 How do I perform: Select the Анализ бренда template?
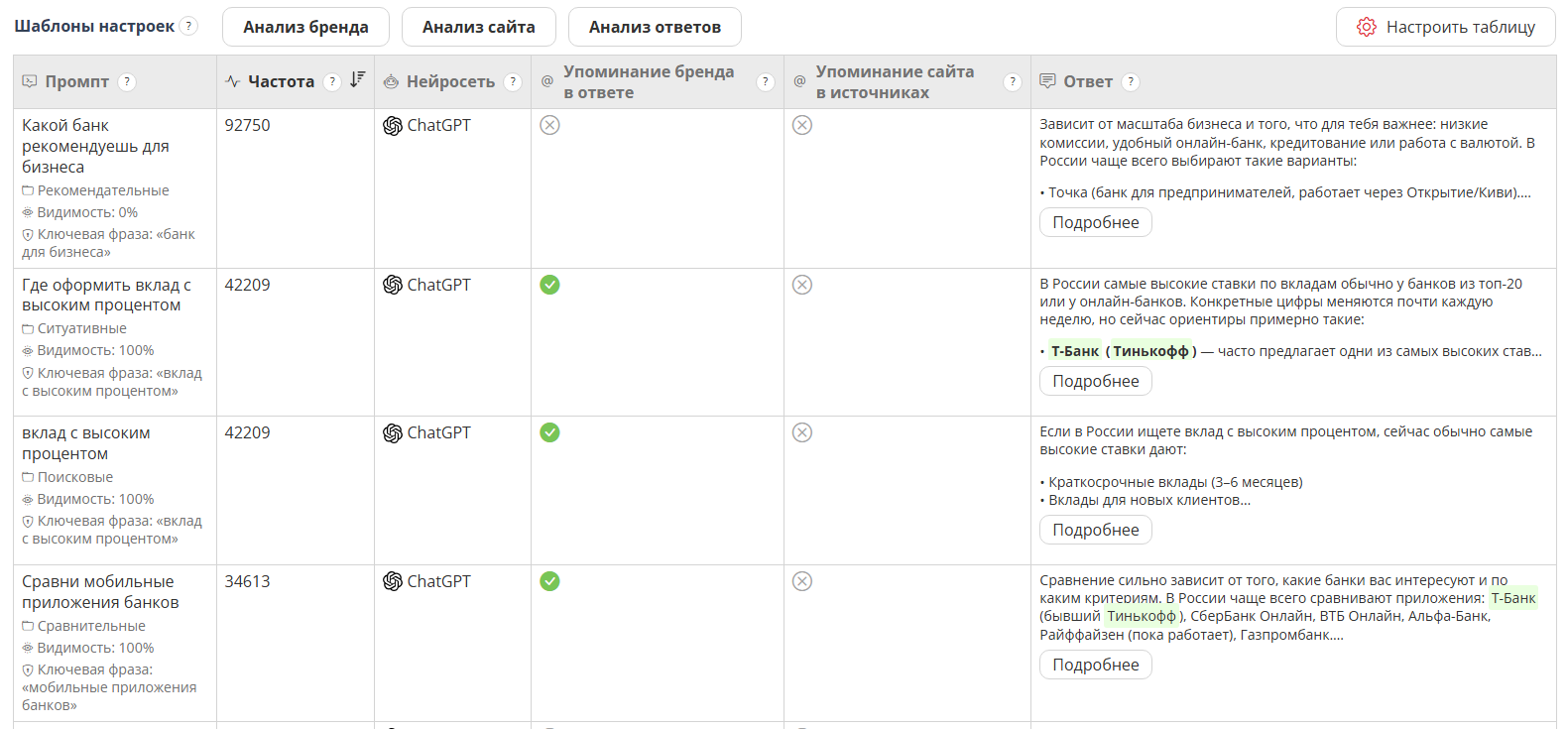305,27
